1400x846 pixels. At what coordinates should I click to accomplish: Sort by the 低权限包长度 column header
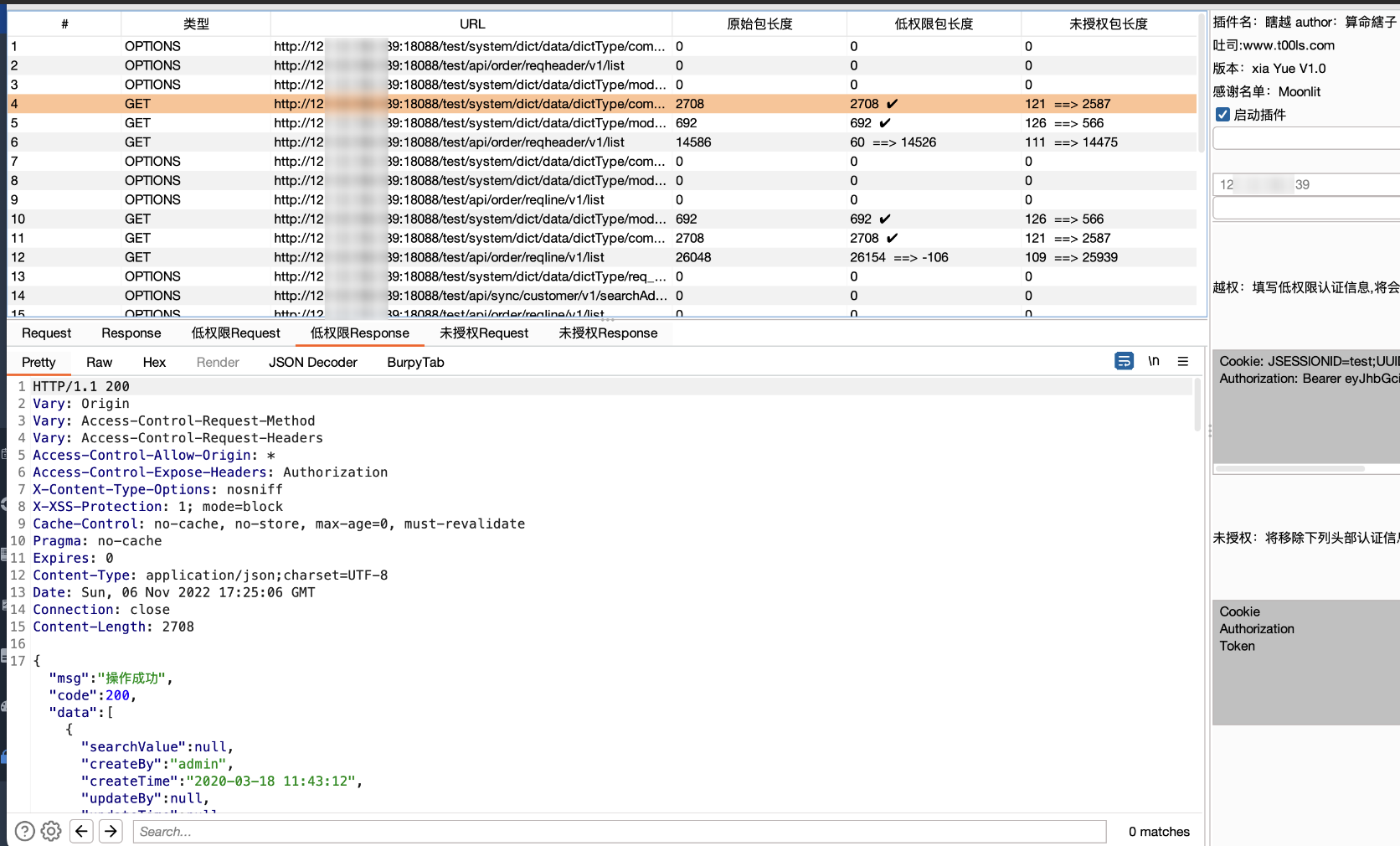pos(934,24)
